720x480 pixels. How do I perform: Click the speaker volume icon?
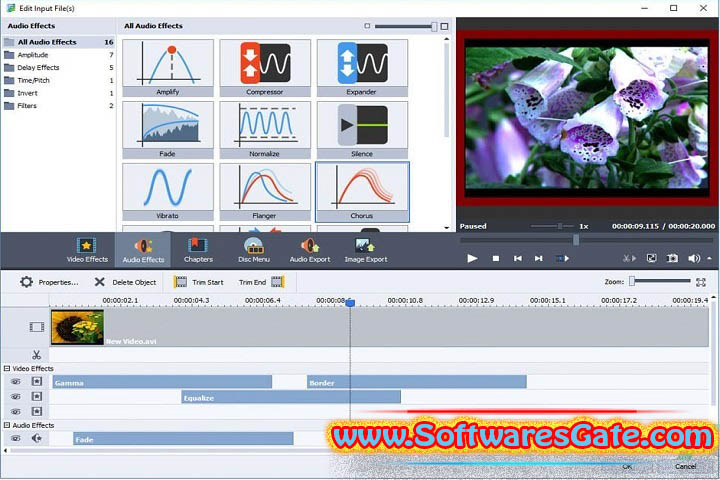(694, 259)
